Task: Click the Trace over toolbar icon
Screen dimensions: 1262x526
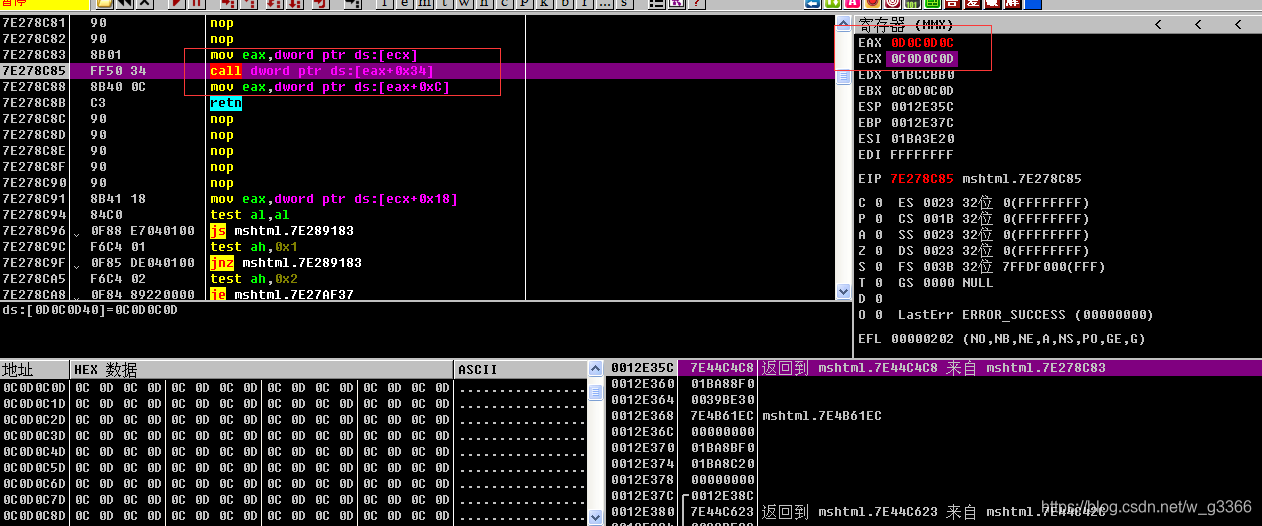Action: [295, 4]
